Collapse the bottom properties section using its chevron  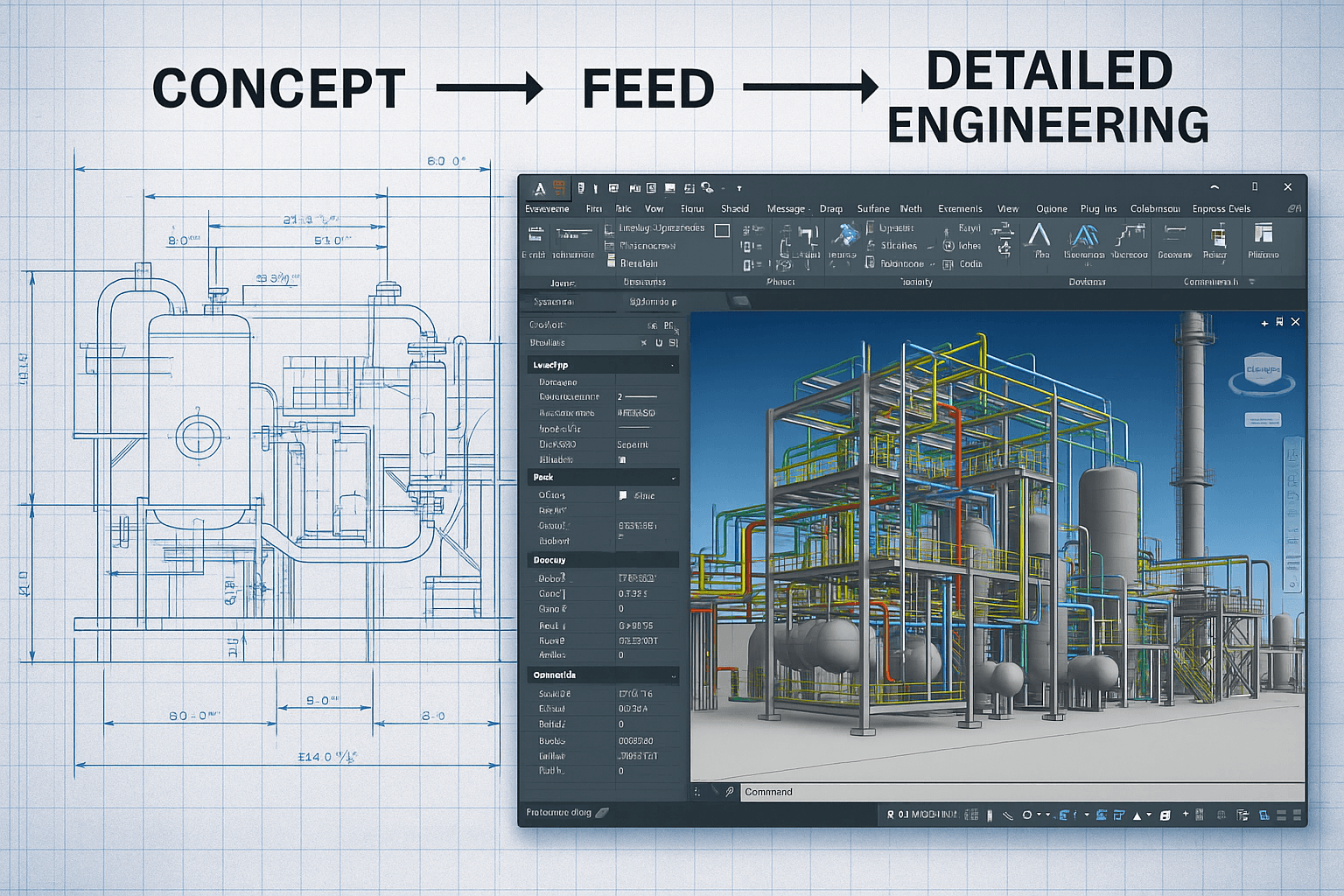(673, 675)
